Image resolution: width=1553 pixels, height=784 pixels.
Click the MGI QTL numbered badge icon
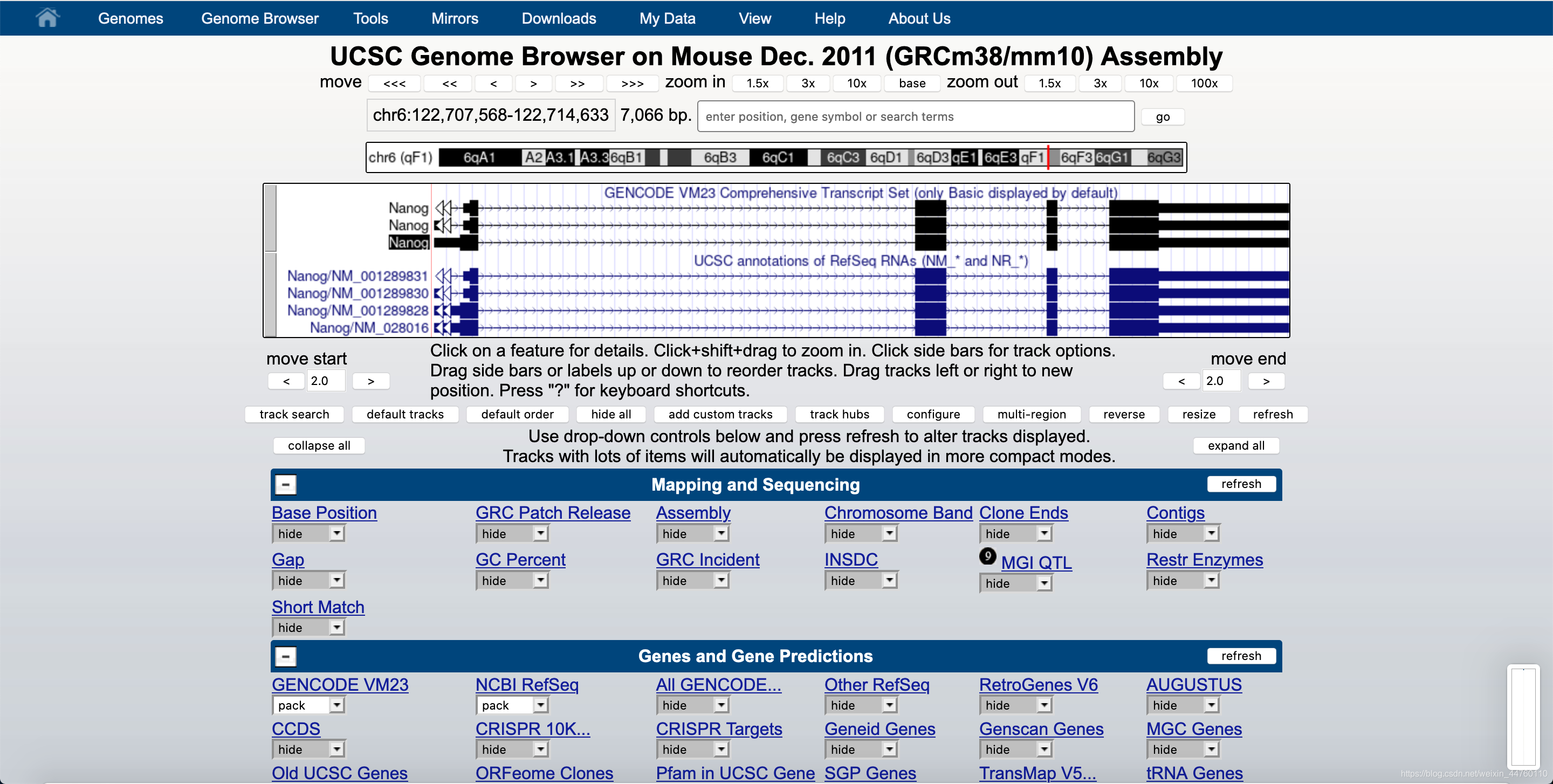987,555
